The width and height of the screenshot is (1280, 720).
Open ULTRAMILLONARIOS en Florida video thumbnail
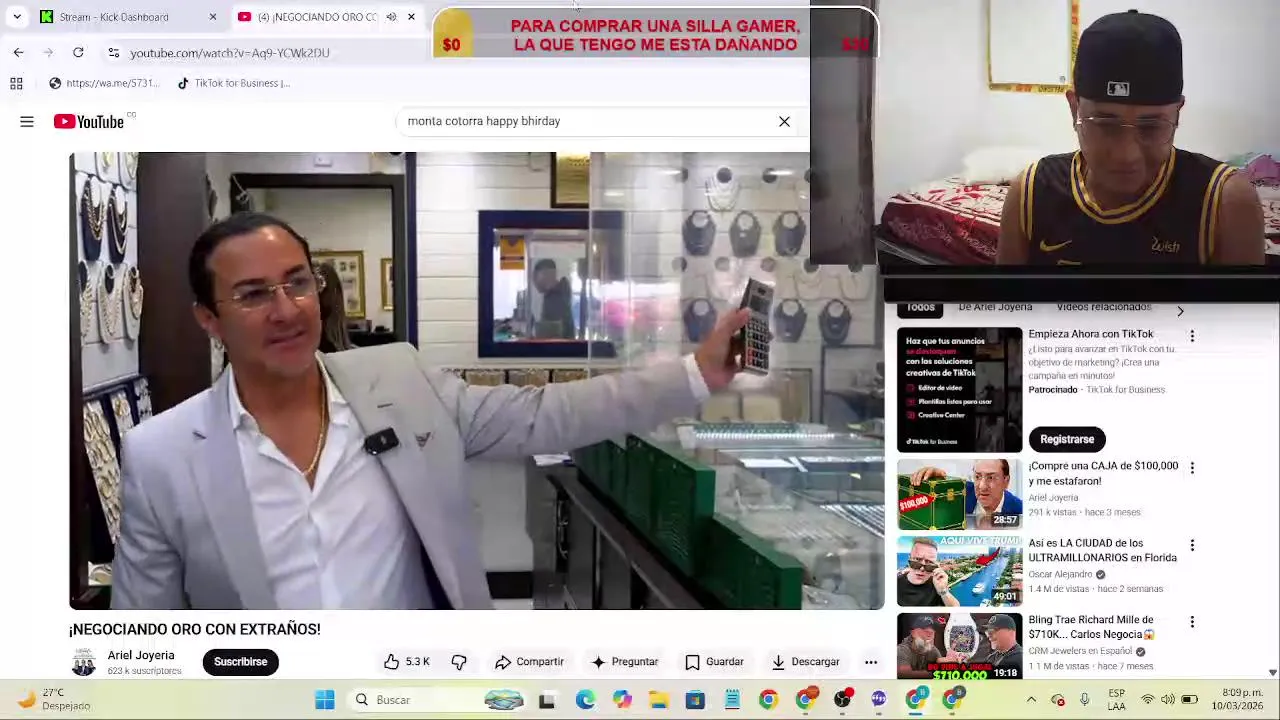(x=959, y=571)
